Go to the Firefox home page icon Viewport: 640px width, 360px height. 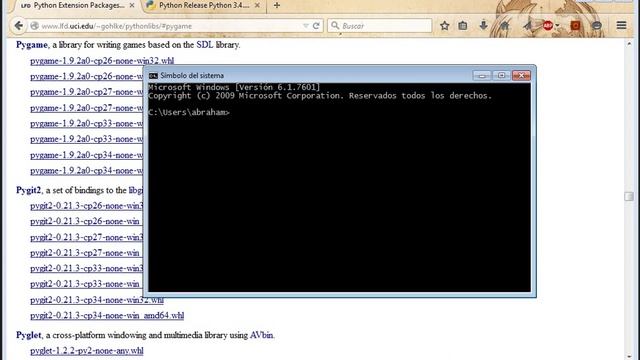point(504,26)
